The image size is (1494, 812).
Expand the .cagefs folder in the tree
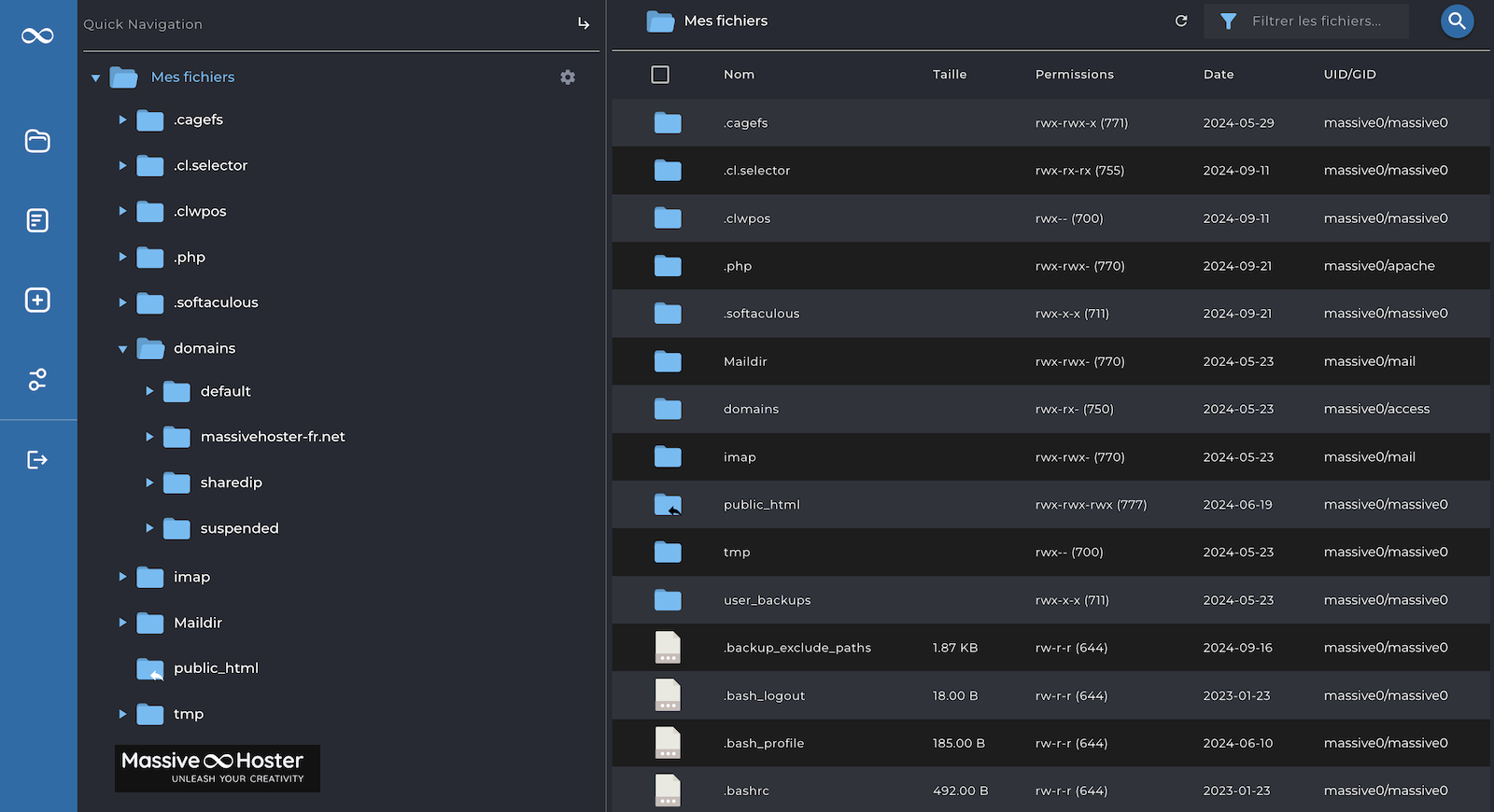coord(122,119)
